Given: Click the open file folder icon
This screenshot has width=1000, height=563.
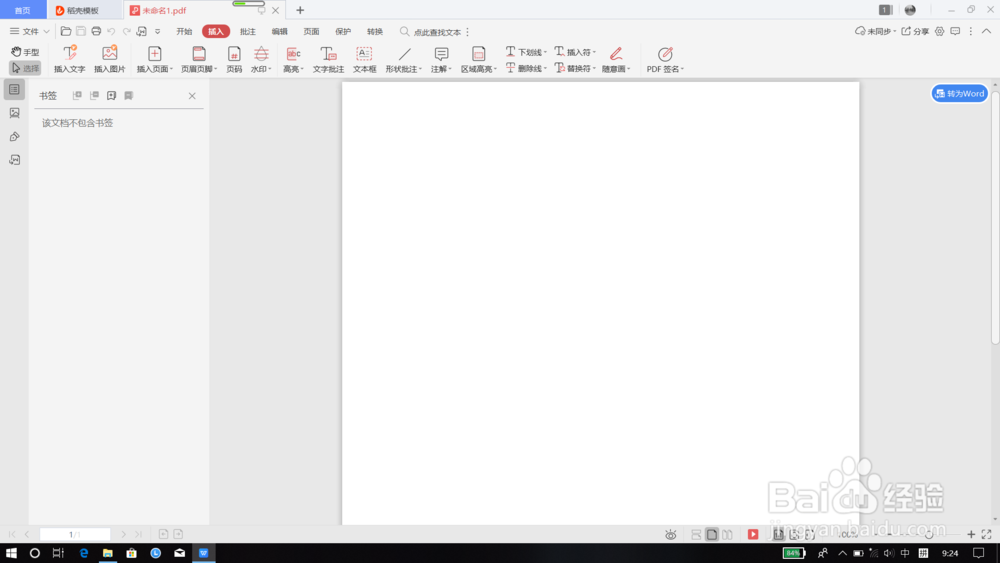Looking at the screenshot, I should point(66,31).
